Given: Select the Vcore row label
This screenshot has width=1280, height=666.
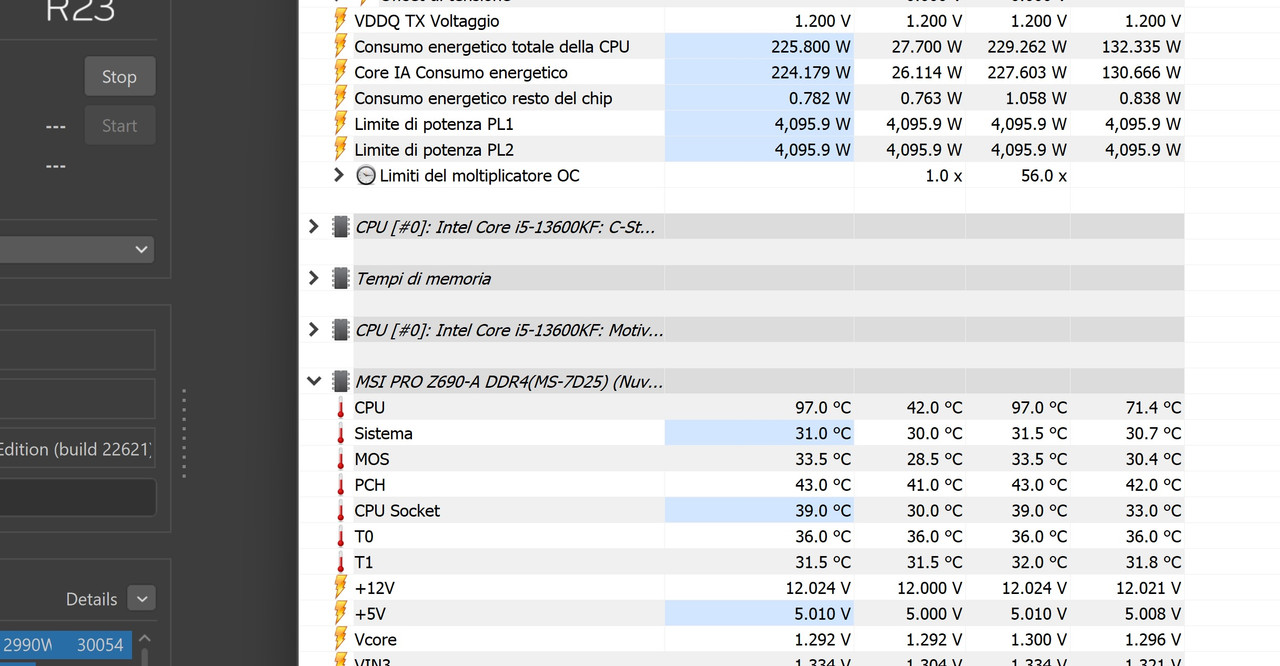Looking at the screenshot, I should [x=375, y=639].
